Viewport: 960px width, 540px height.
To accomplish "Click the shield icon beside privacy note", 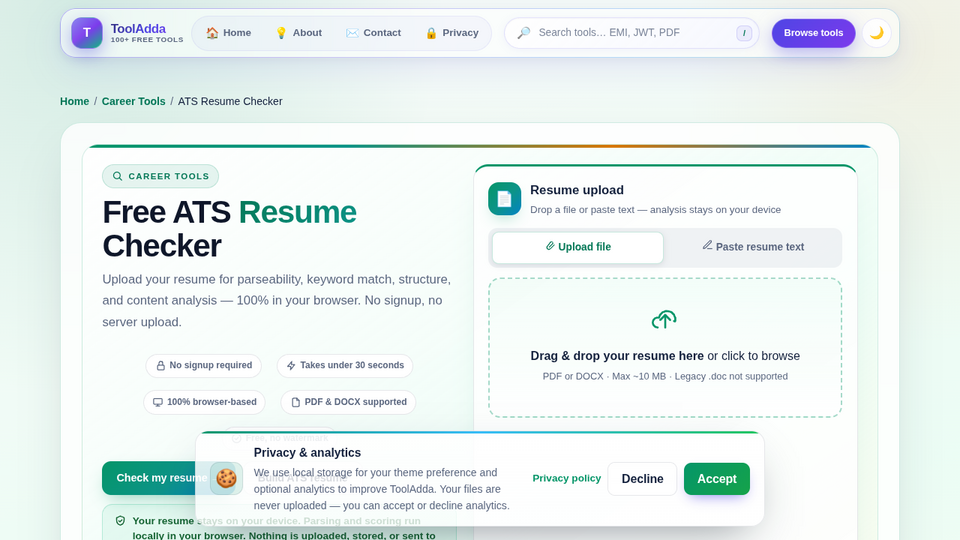I will (121, 521).
